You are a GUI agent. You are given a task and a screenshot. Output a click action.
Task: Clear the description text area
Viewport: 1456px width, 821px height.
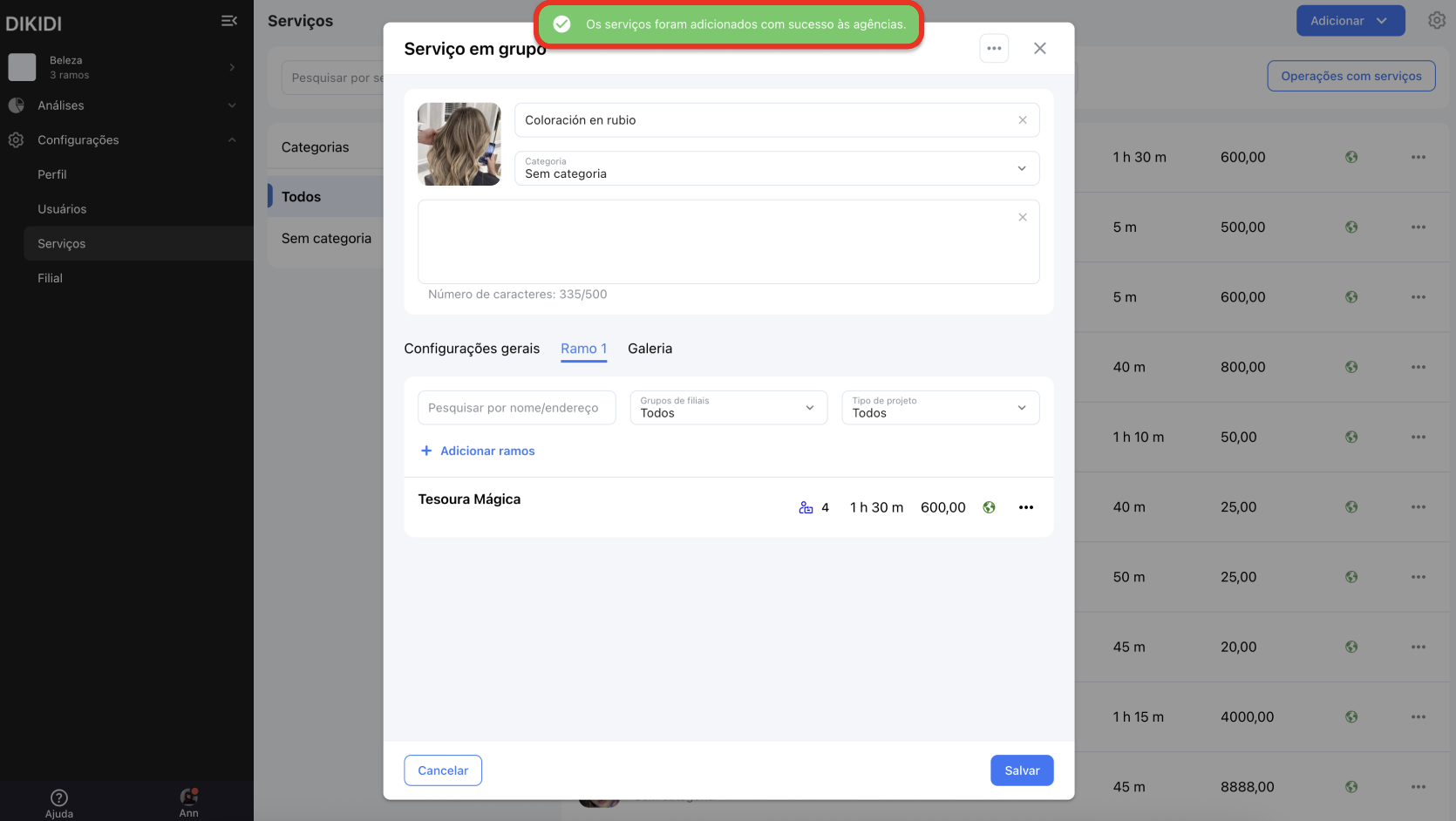click(x=1022, y=217)
